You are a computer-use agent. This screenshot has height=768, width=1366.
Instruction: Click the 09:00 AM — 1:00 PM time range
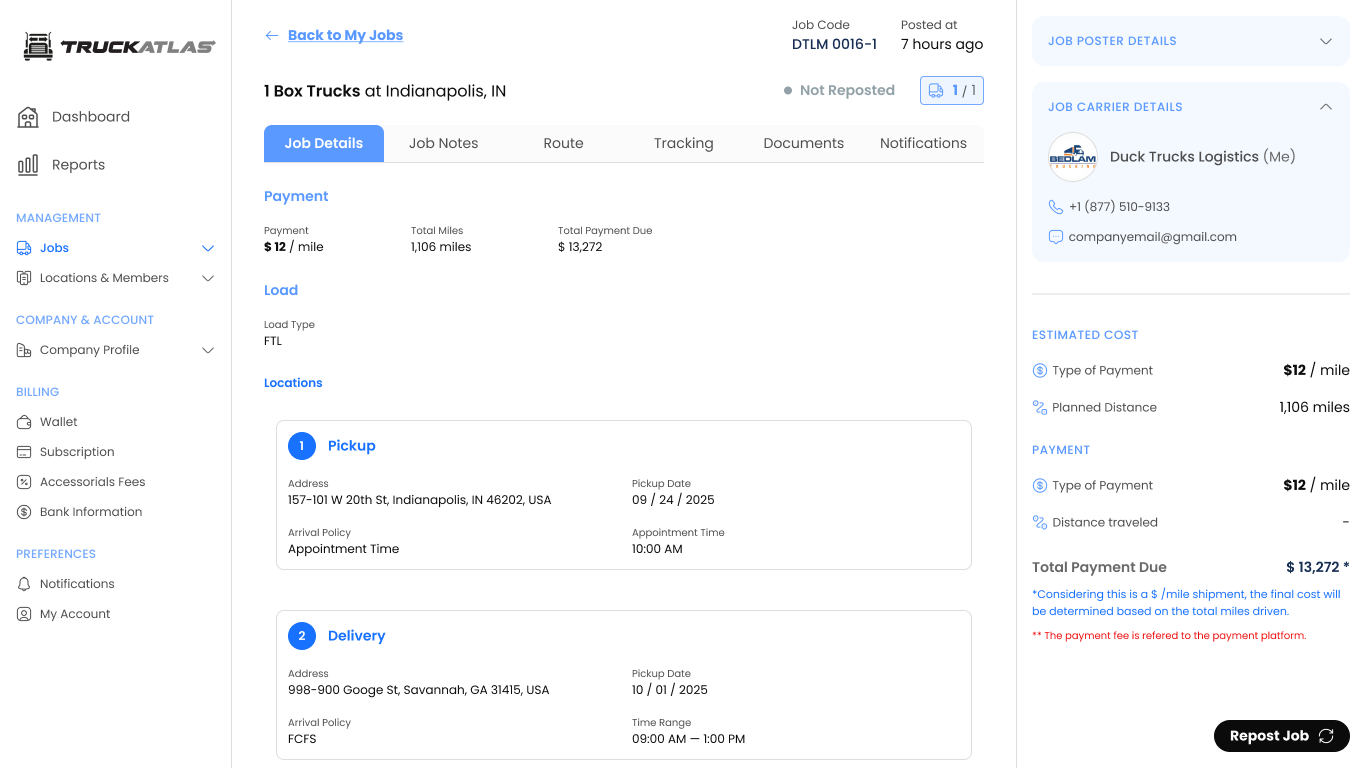pyautogui.click(x=689, y=739)
